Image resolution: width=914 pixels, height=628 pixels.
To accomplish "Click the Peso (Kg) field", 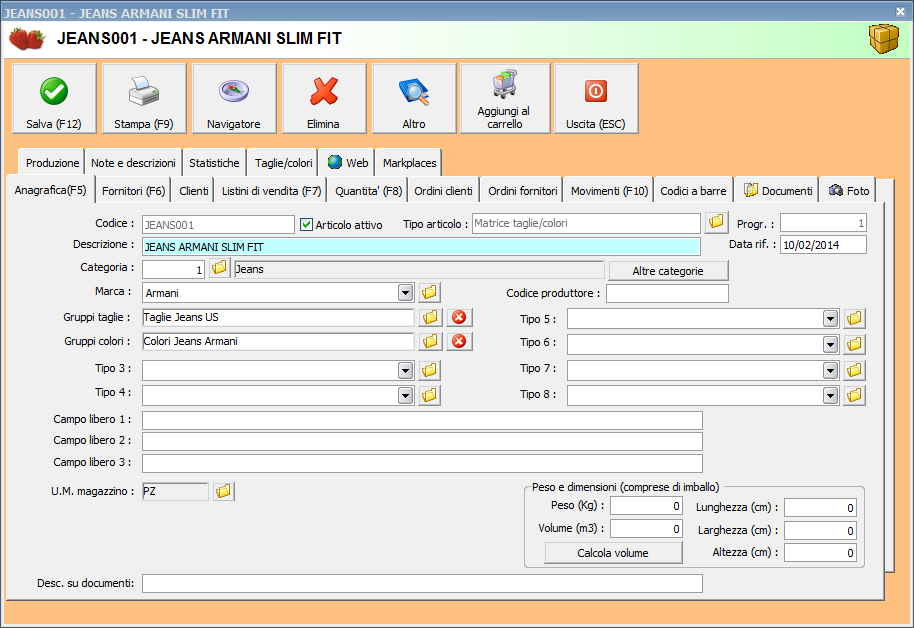I will tap(646, 506).
